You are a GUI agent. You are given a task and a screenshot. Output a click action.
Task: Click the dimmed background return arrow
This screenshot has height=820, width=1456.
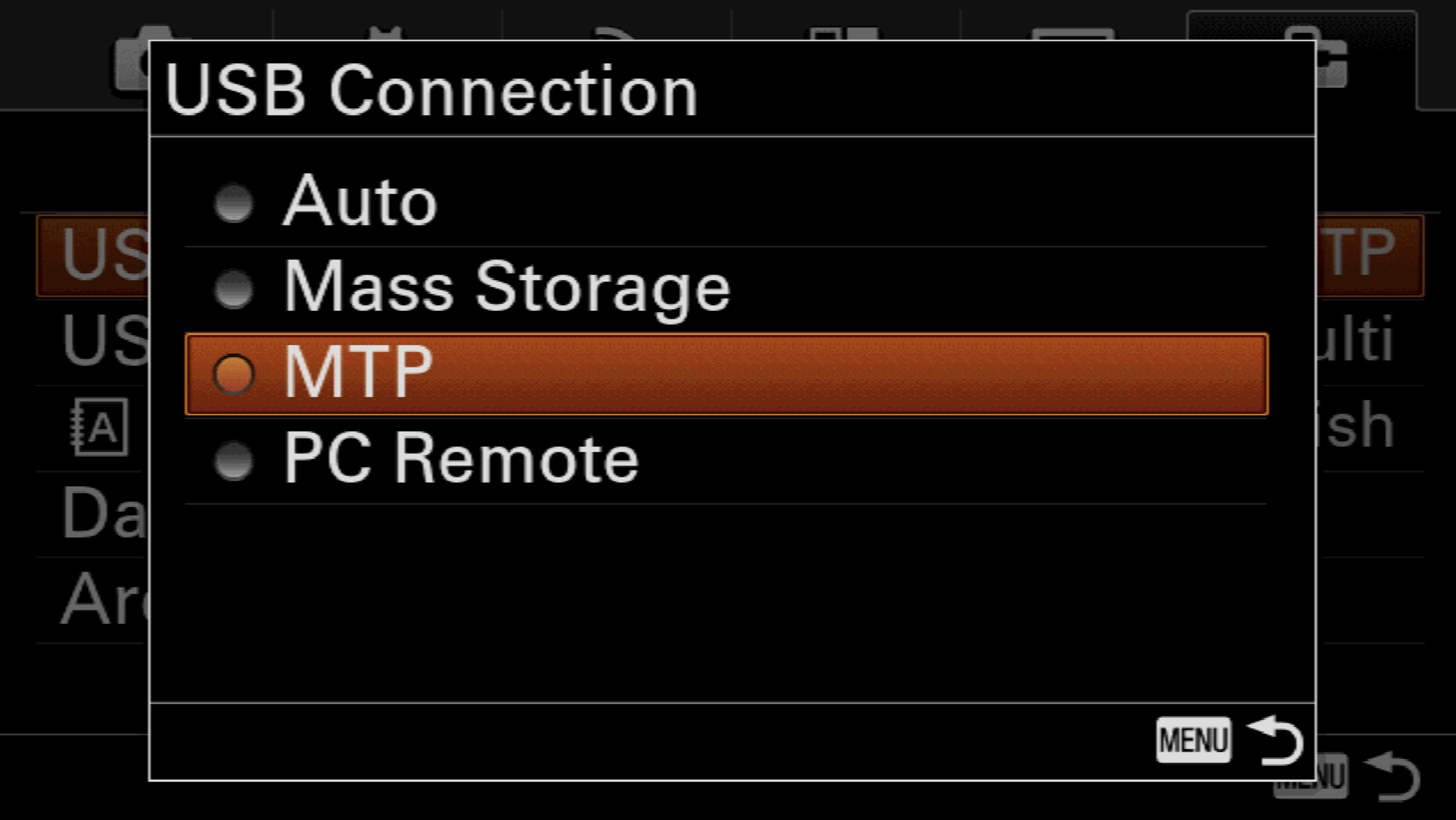point(1395,778)
